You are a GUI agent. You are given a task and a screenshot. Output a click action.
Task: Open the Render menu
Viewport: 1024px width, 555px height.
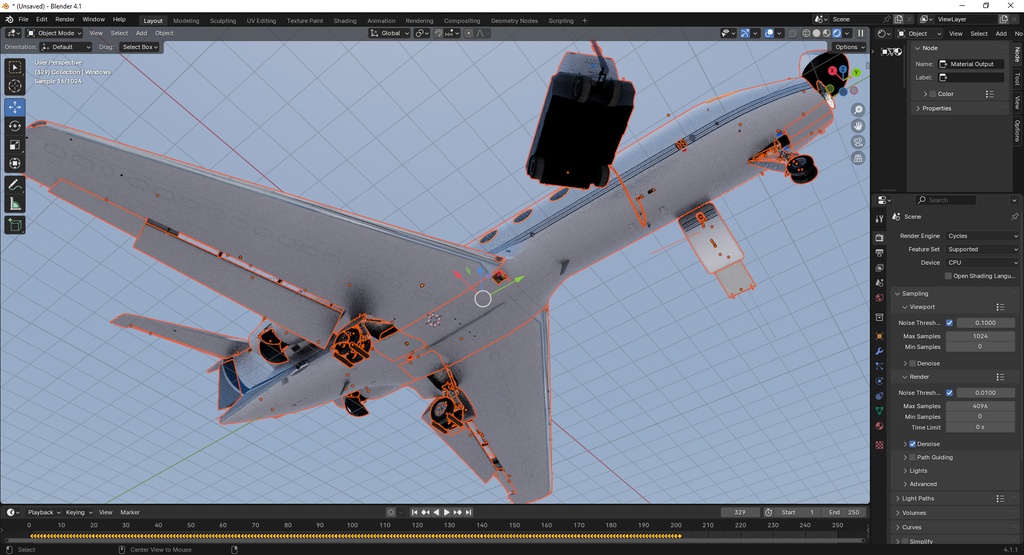(x=65, y=19)
